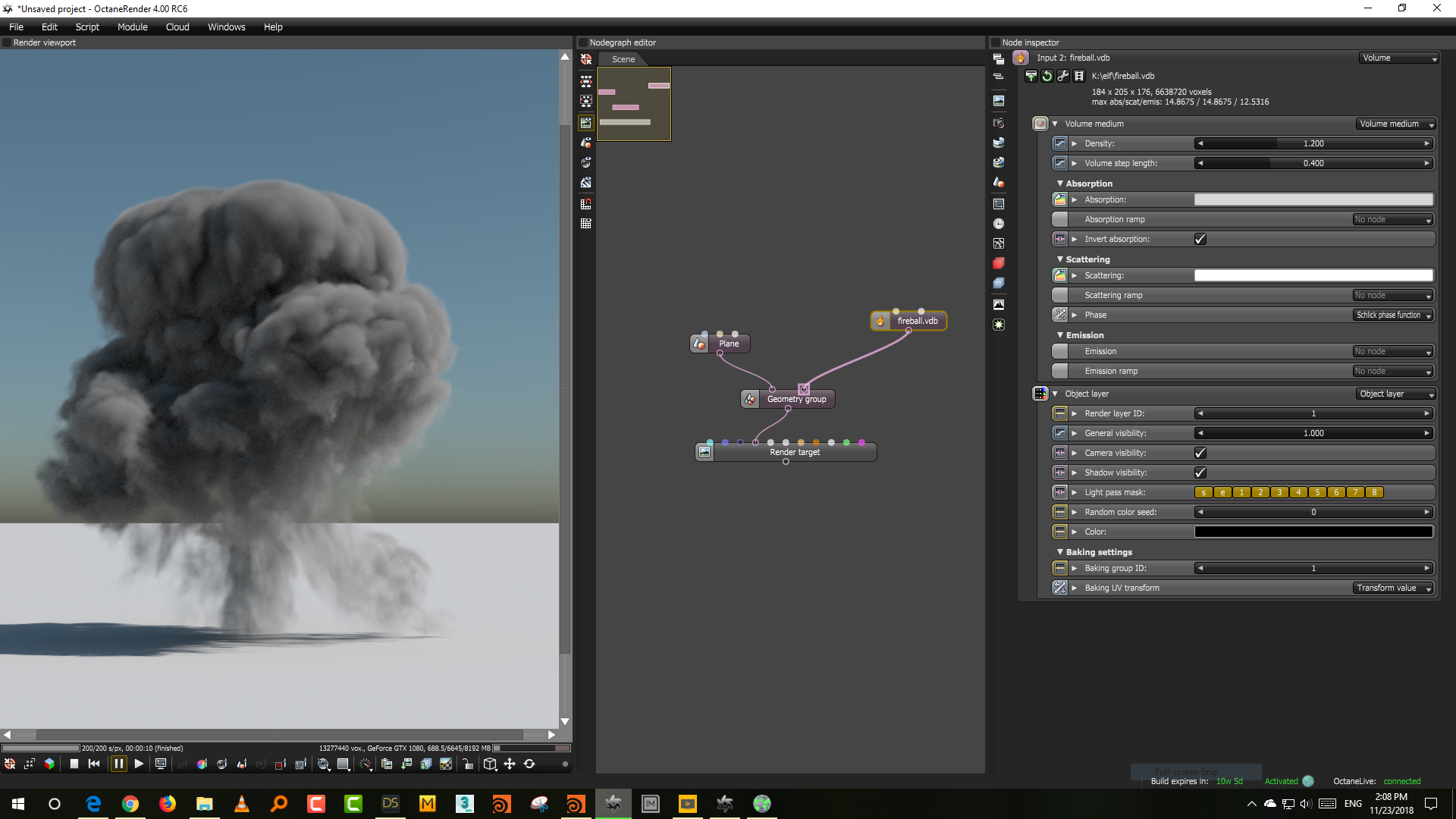Click the fireball.vdb node icon
The image size is (1456, 819).
tap(880, 322)
